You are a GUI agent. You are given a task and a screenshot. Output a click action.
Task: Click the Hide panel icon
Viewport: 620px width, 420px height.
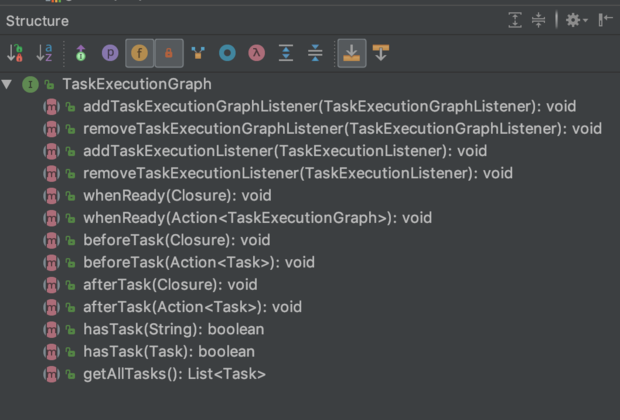[x=605, y=20]
